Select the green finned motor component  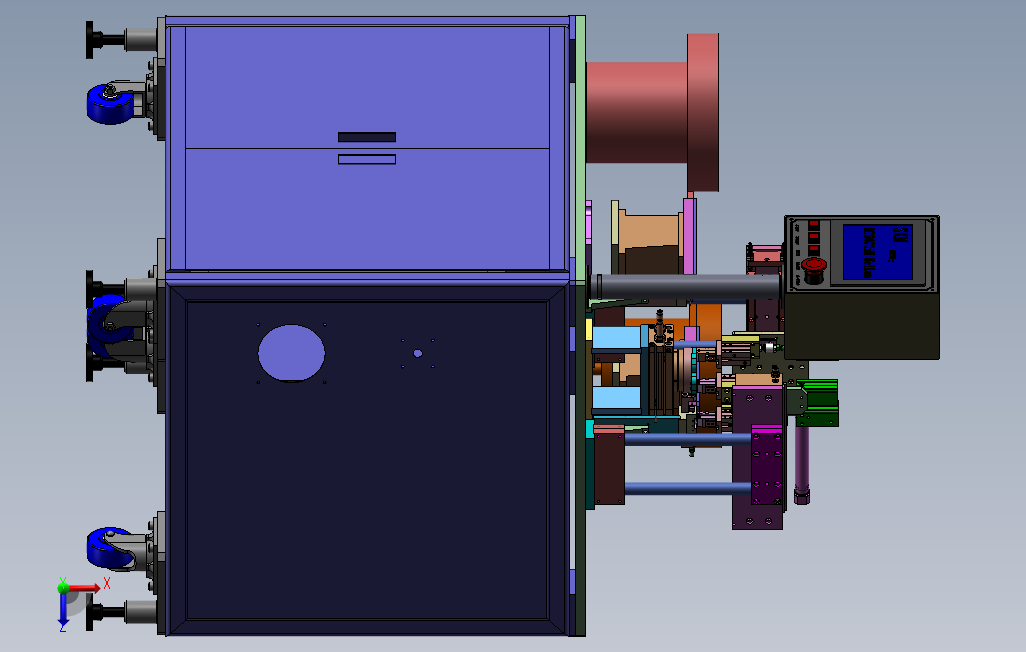point(820,403)
